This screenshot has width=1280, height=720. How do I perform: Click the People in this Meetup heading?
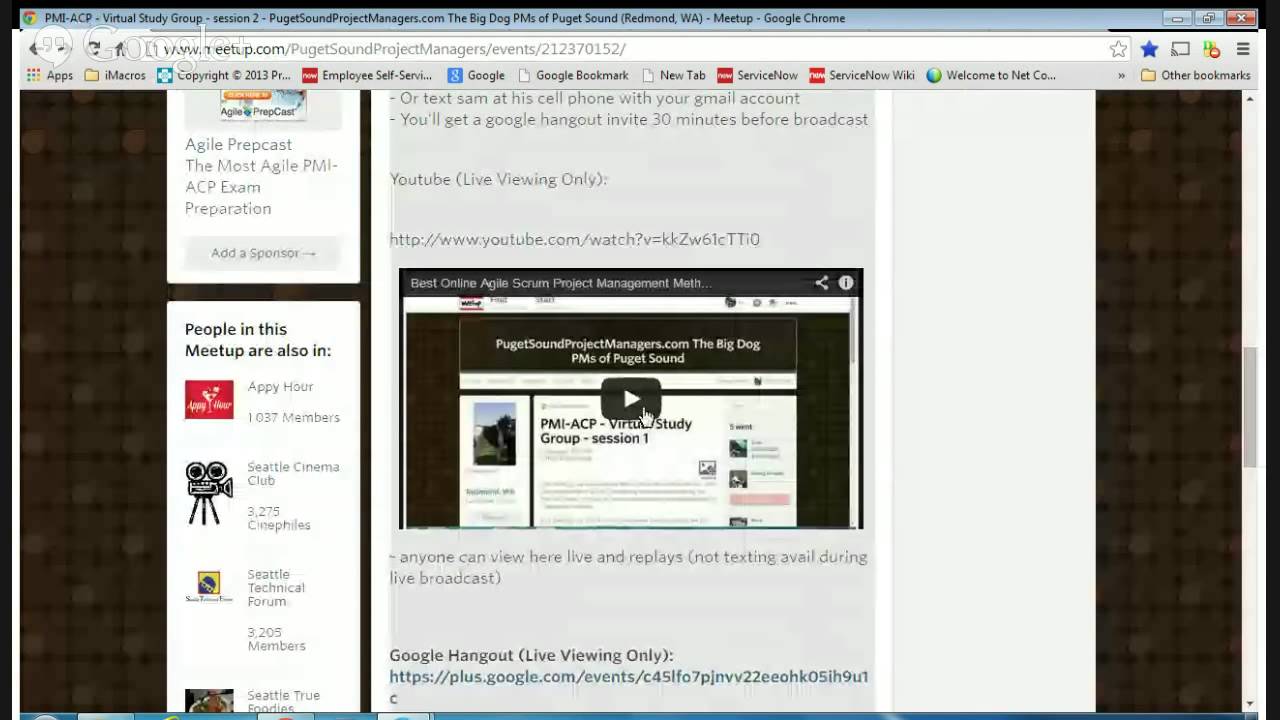pyautogui.click(x=258, y=340)
